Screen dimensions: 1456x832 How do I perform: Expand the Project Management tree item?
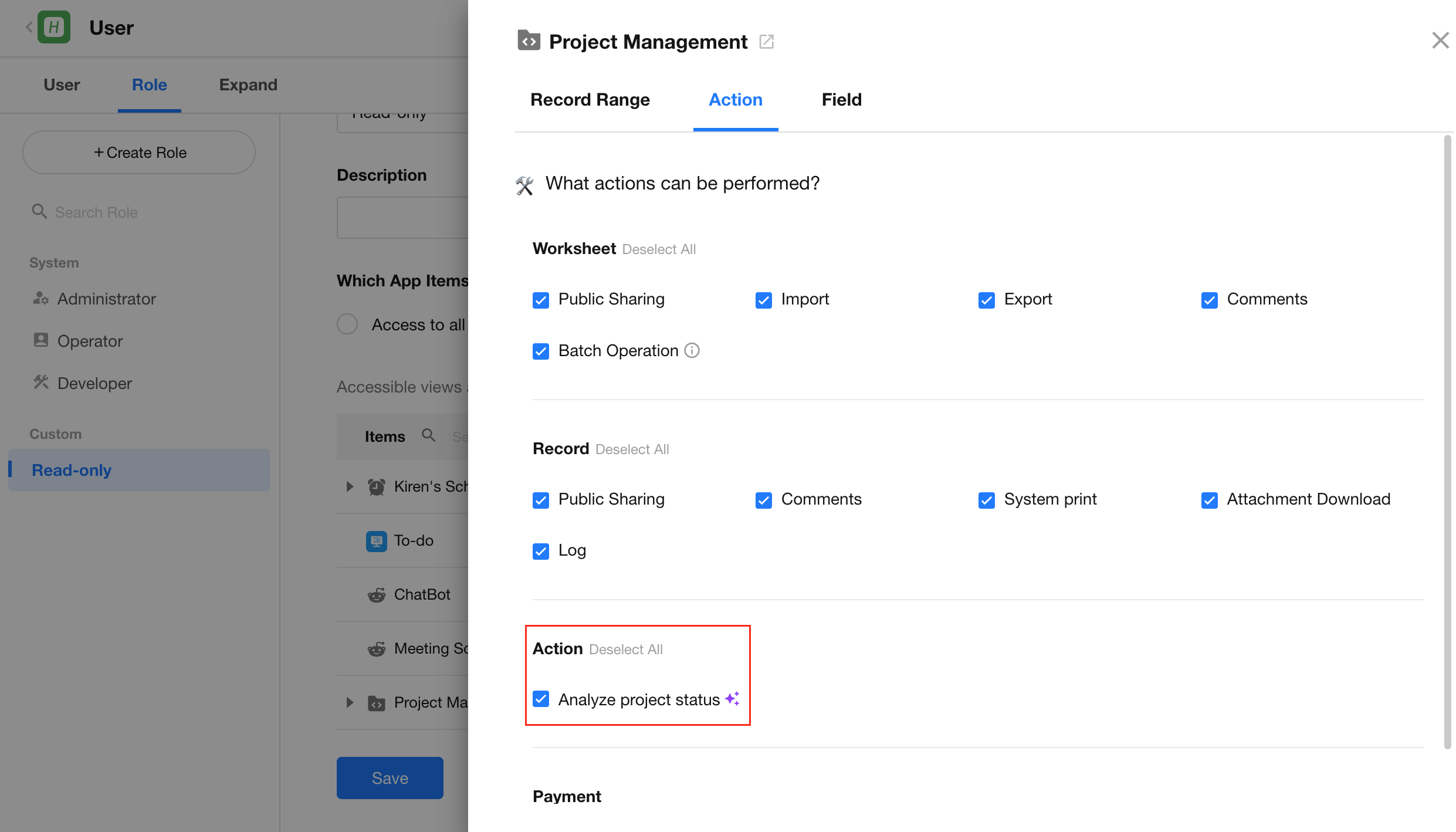pos(350,702)
